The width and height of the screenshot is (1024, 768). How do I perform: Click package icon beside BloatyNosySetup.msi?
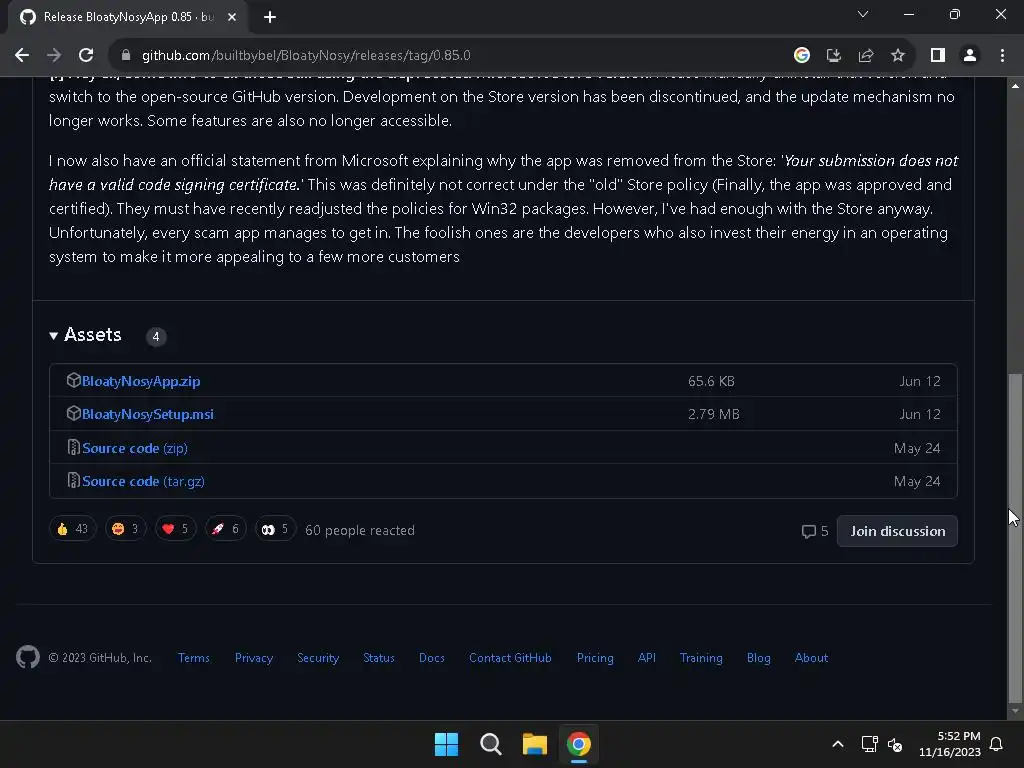[x=73, y=413]
